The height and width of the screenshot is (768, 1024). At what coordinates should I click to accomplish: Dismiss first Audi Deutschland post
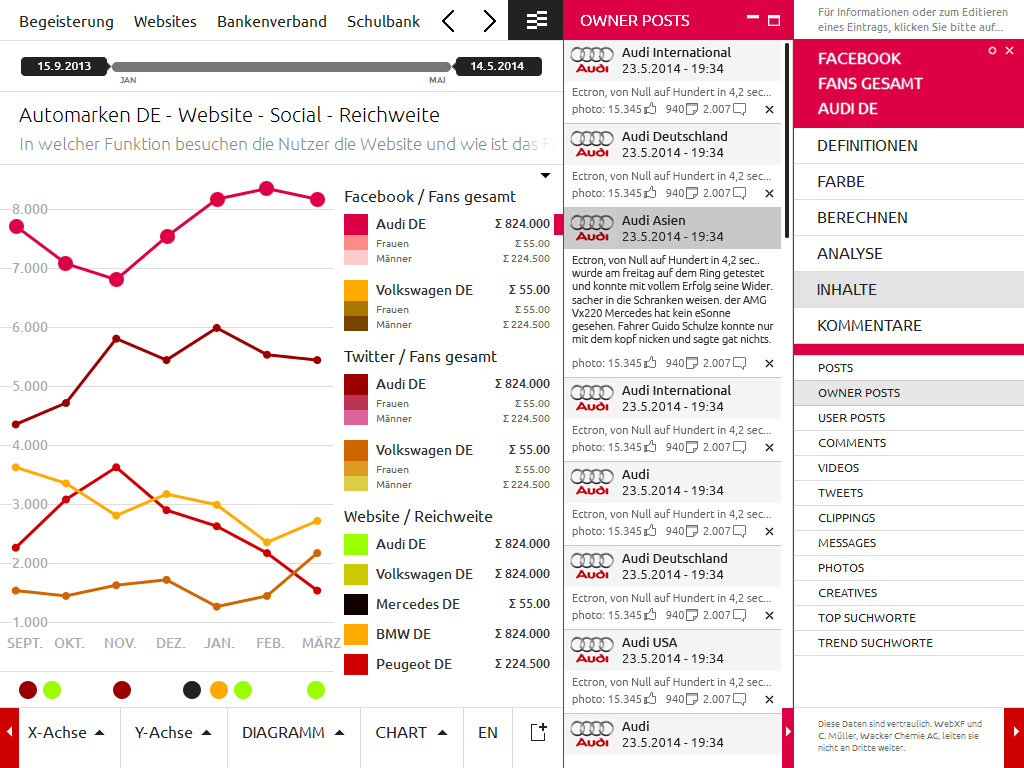[x=769, y=193]
